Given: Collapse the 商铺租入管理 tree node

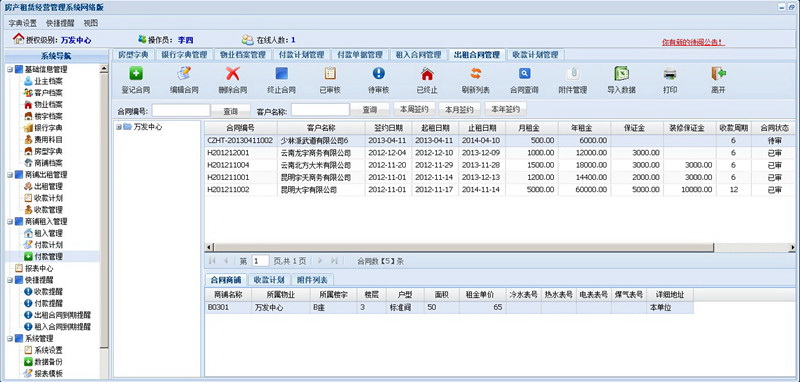Looking at the screenshot, I should (10, 221).
